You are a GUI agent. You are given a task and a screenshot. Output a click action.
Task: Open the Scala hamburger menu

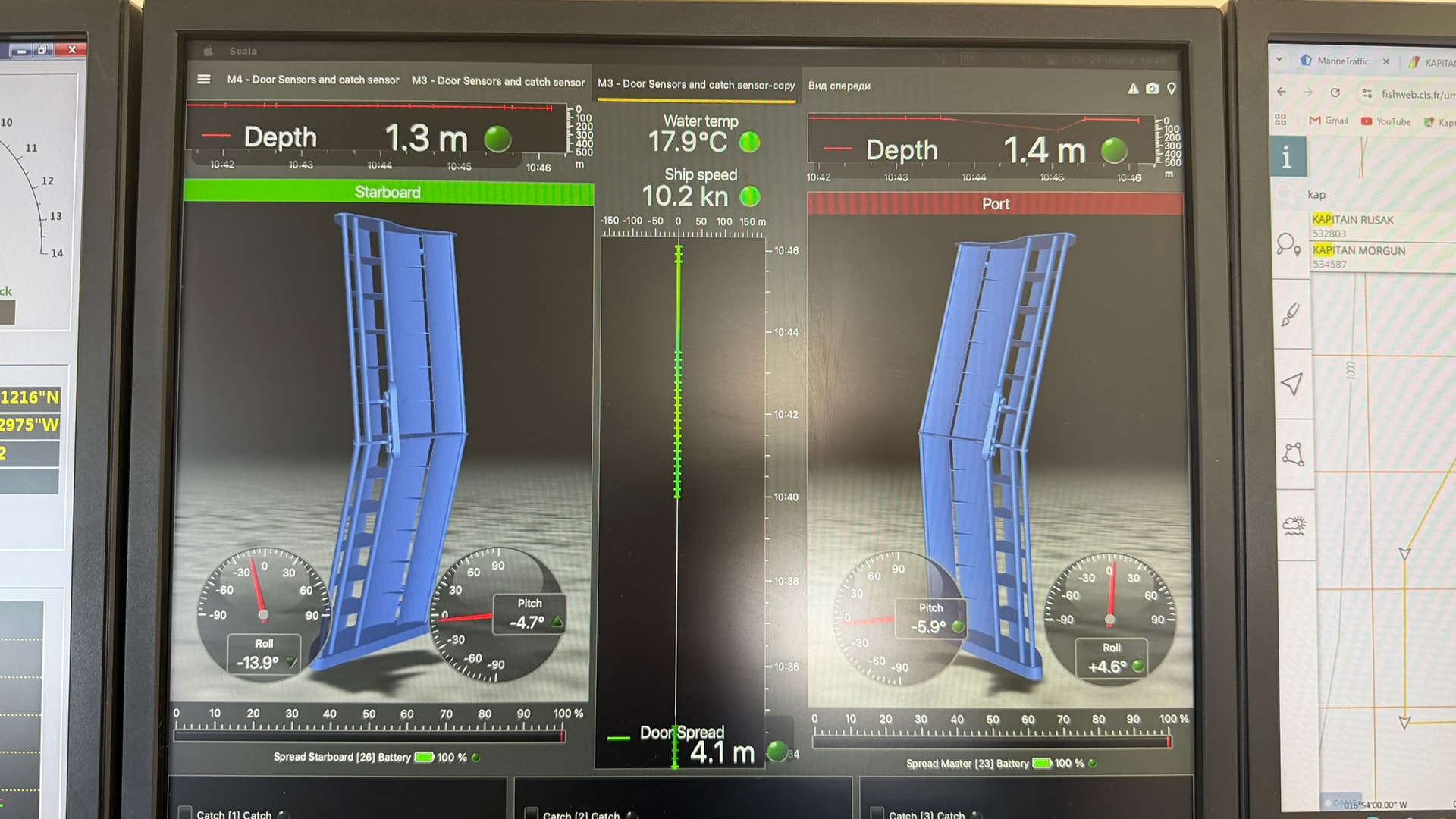(x=204, y=80)
